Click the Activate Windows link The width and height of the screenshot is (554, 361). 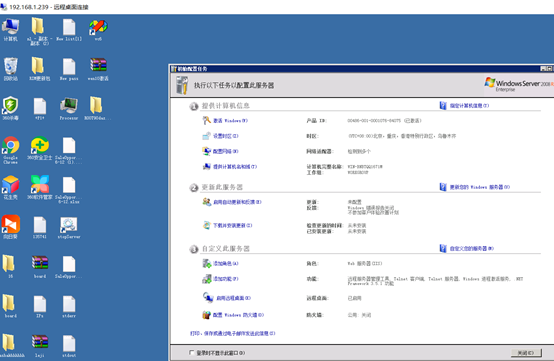point(230,121)
